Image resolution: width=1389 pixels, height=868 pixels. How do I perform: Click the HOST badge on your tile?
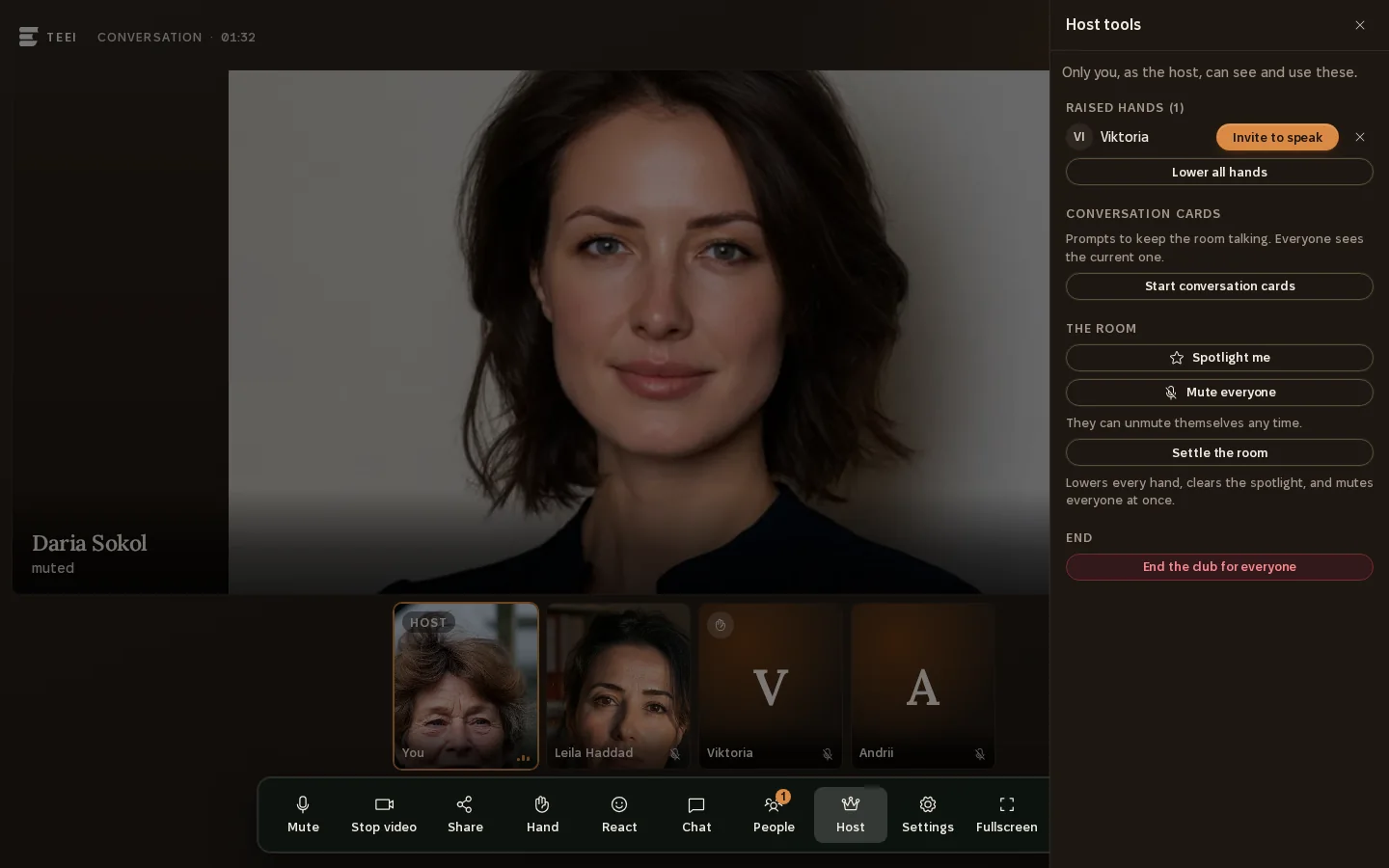tap(428, 623)
